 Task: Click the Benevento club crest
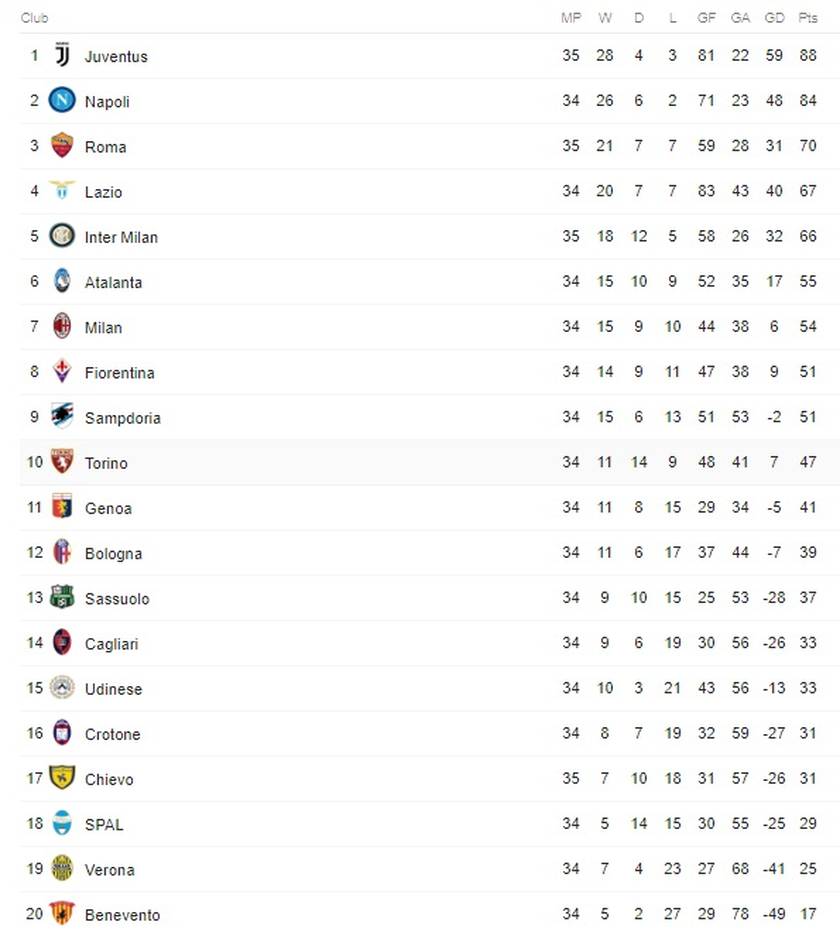[62, 913]
